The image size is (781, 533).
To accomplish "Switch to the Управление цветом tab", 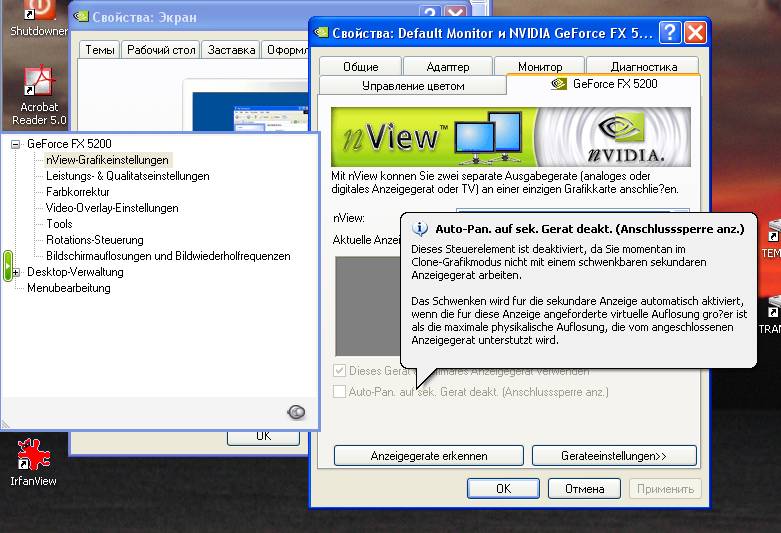I will tap(413, 86).
